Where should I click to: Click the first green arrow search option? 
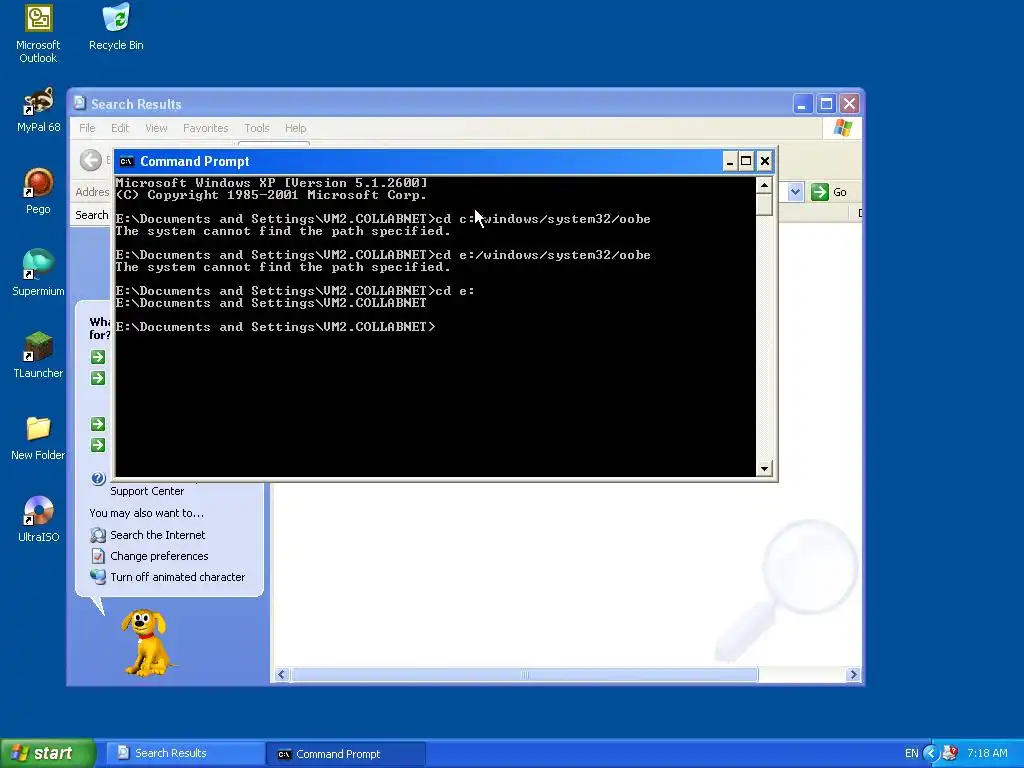[98, 357]
